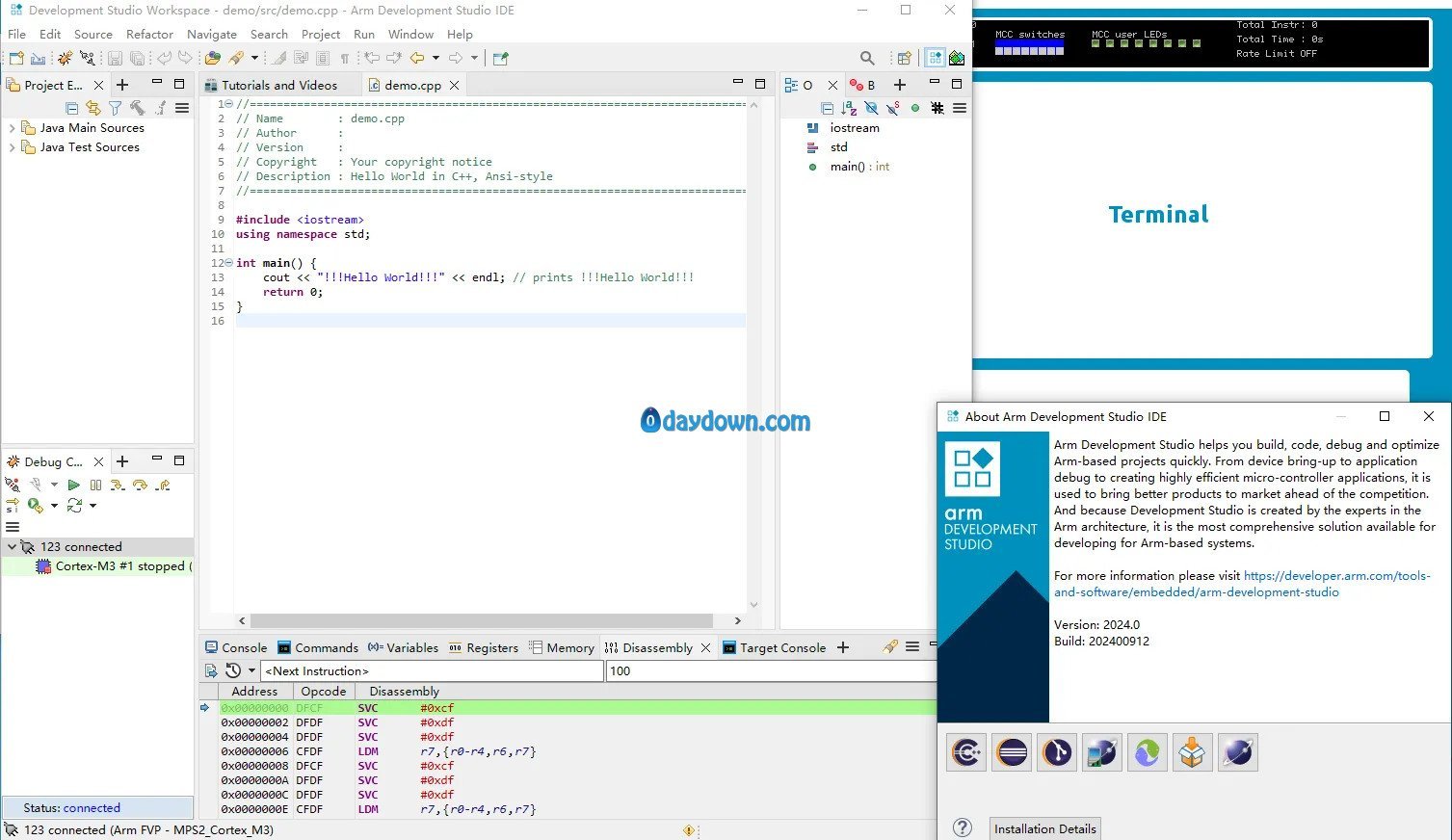Click the search magnifier in main toolbar

click(x=867, y=58)
